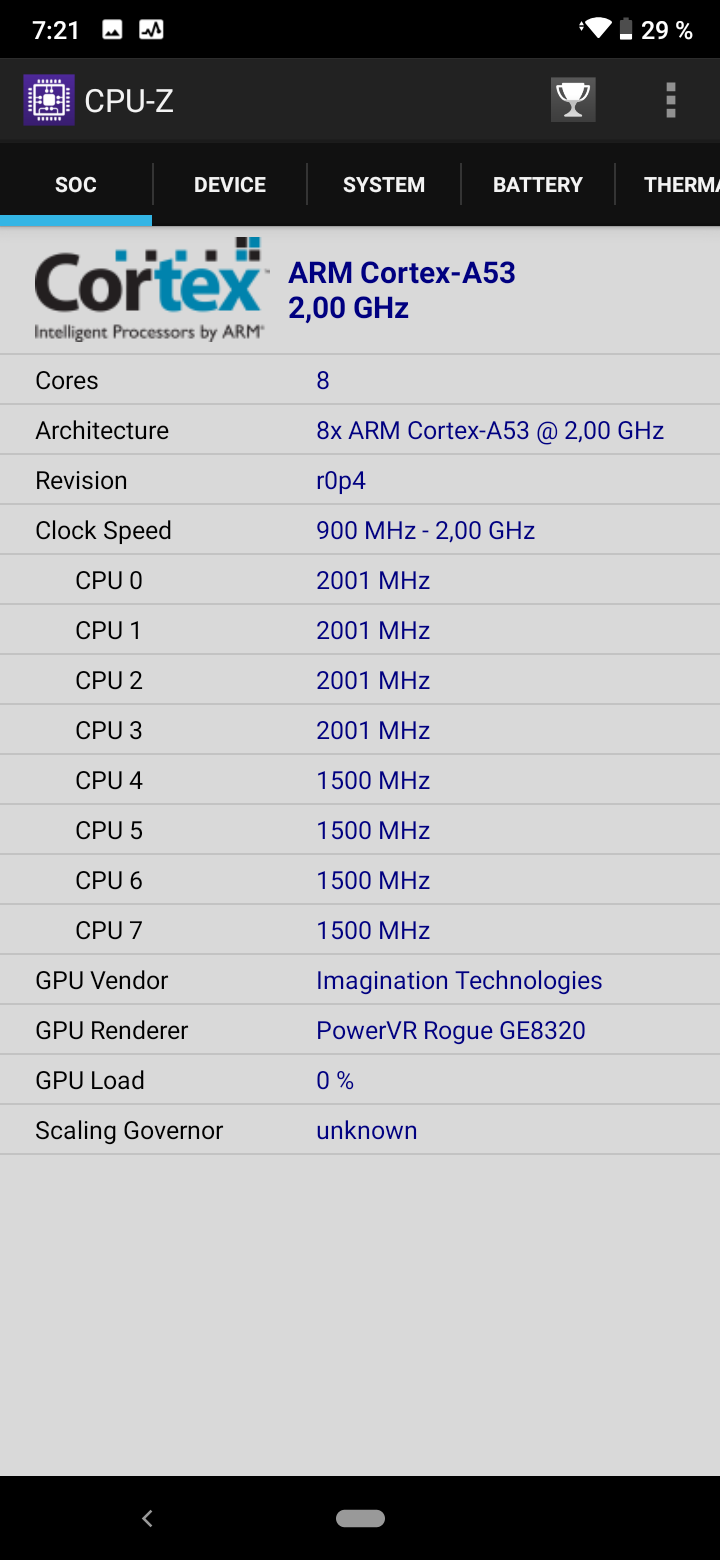Tap the Cortex ARM processor logo

(x=150, y=290)
